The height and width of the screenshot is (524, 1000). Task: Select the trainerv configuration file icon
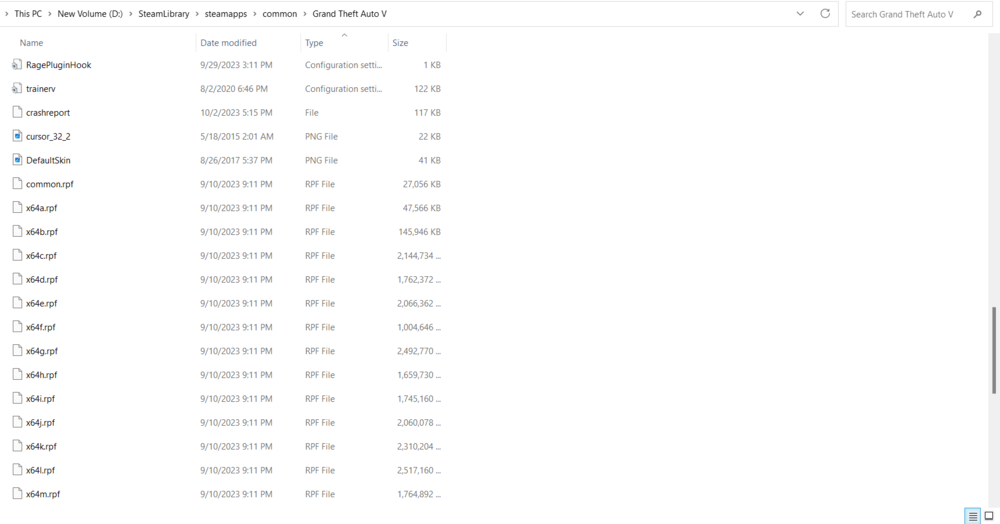17,89
